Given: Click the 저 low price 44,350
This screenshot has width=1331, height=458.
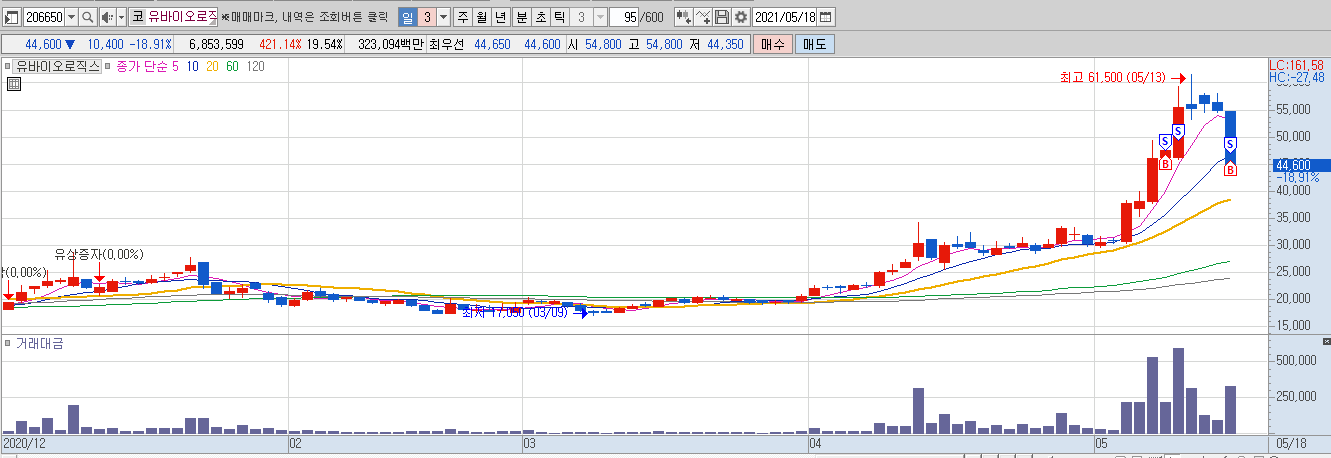Looking at the screenshot, I should click(725, 45).
